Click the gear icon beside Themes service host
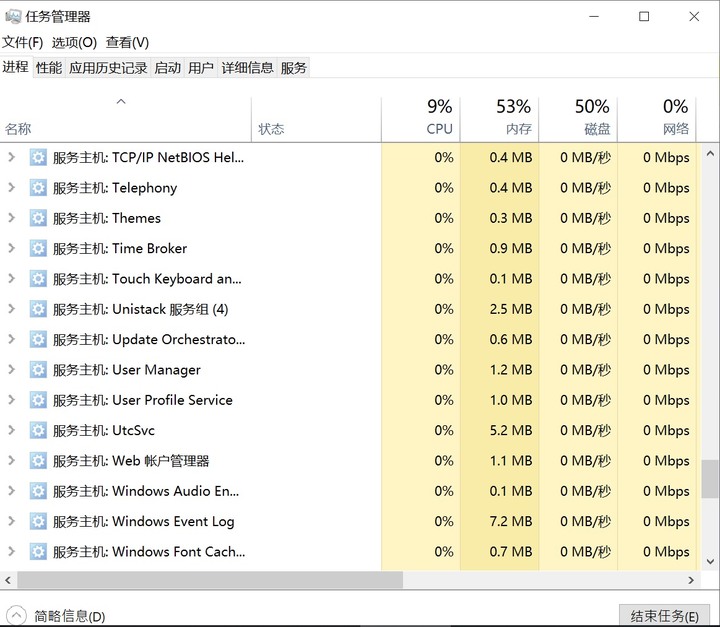The height and width of the screenshot is (627, 720). pos(38,218)
